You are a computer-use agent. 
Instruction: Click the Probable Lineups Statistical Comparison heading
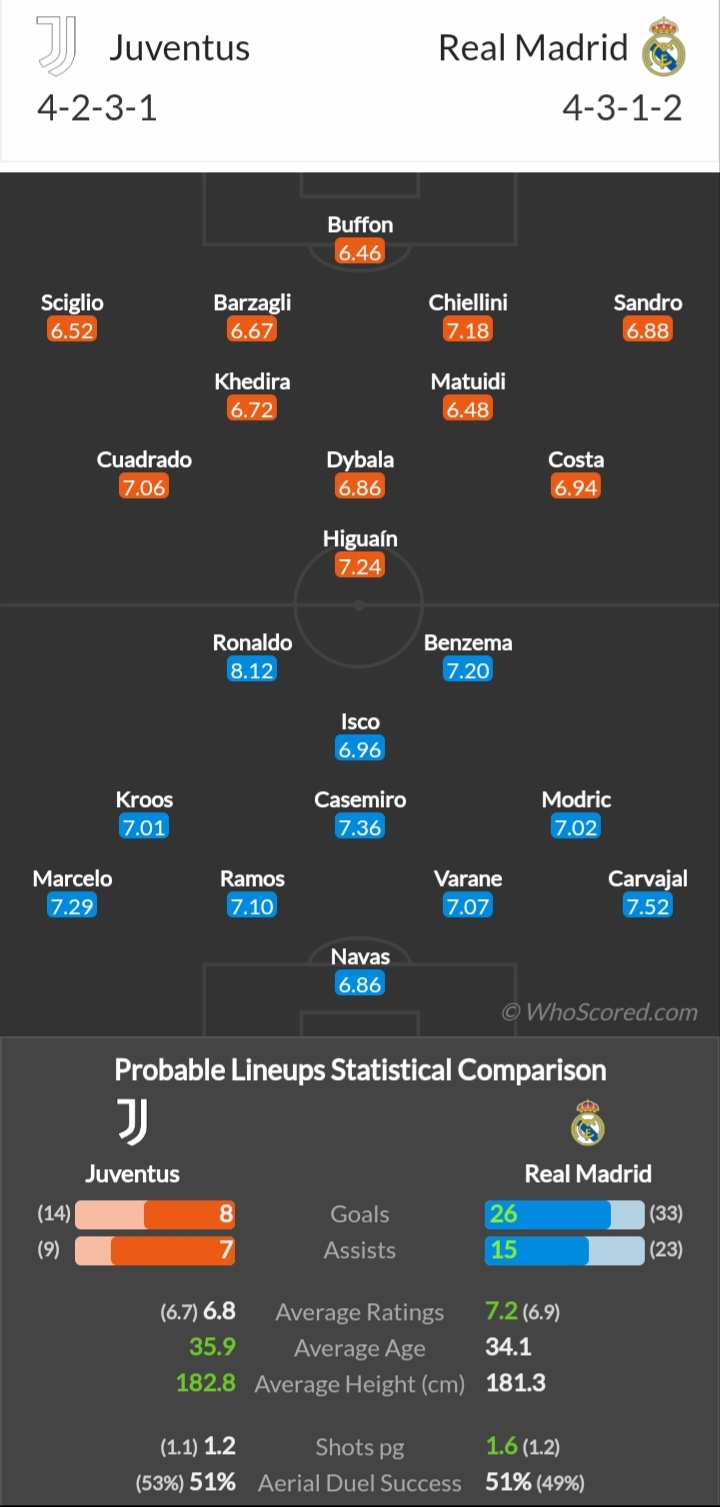[x=360, y=1070]
